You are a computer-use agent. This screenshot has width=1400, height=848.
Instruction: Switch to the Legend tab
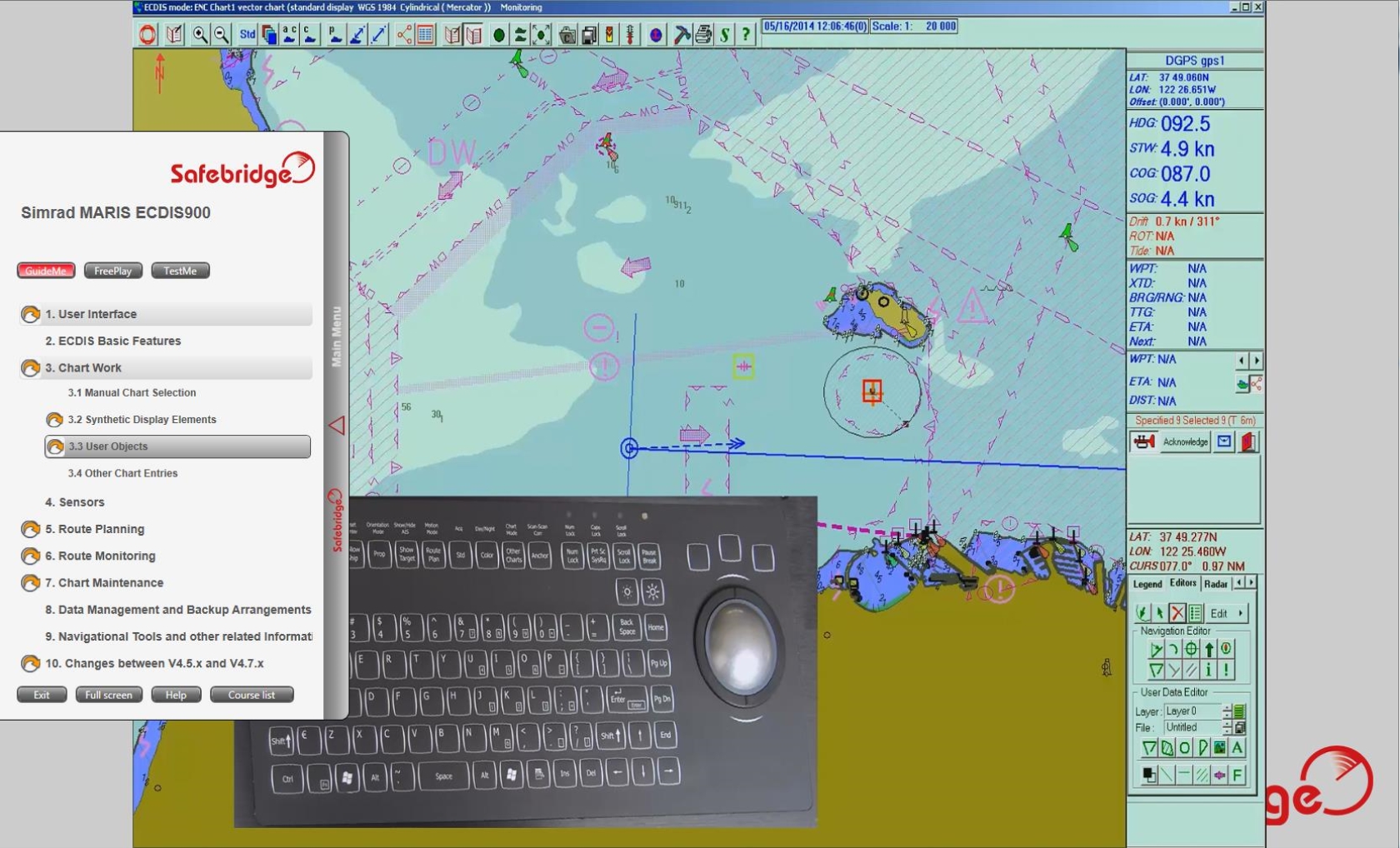(1147, 583)
